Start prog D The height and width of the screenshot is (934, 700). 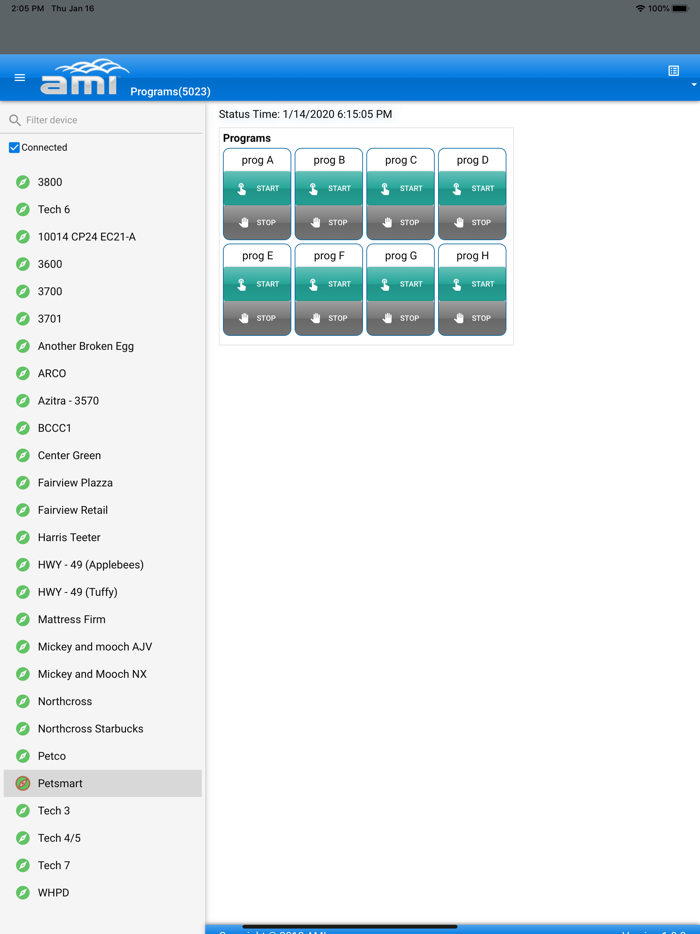pos(472,188)
